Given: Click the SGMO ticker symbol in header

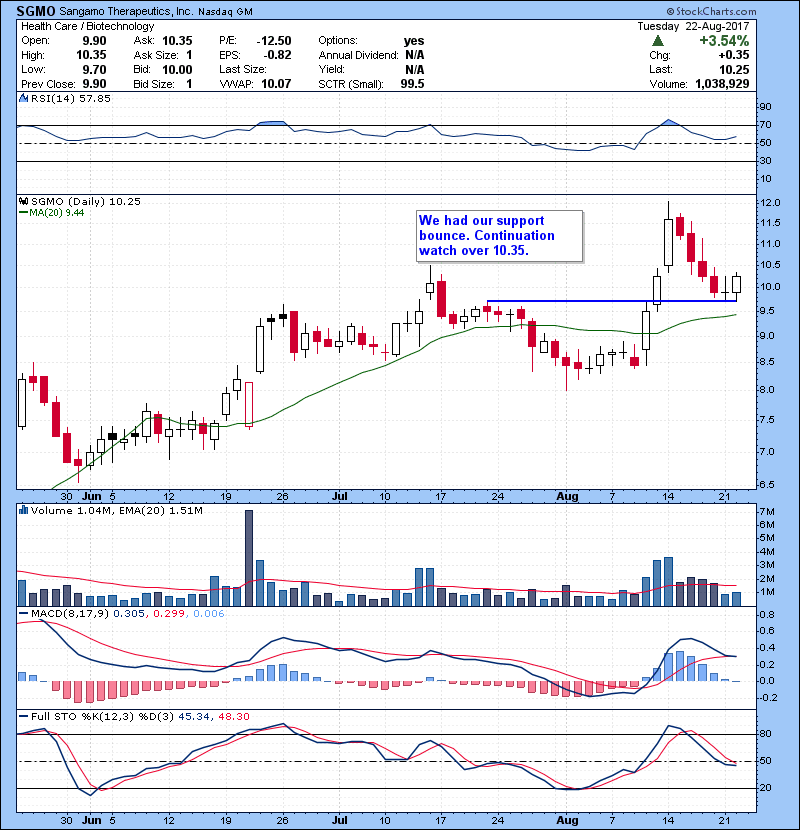Looking at the screenshot, I should coord(35,11).
